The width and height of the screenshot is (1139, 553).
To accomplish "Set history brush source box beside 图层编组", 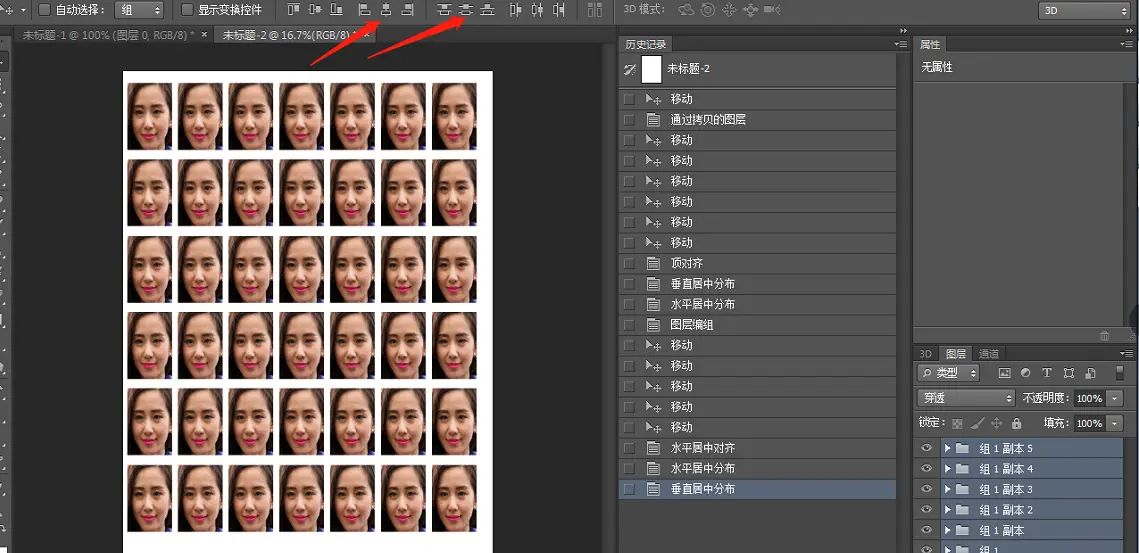I will (x=629, y=325).
